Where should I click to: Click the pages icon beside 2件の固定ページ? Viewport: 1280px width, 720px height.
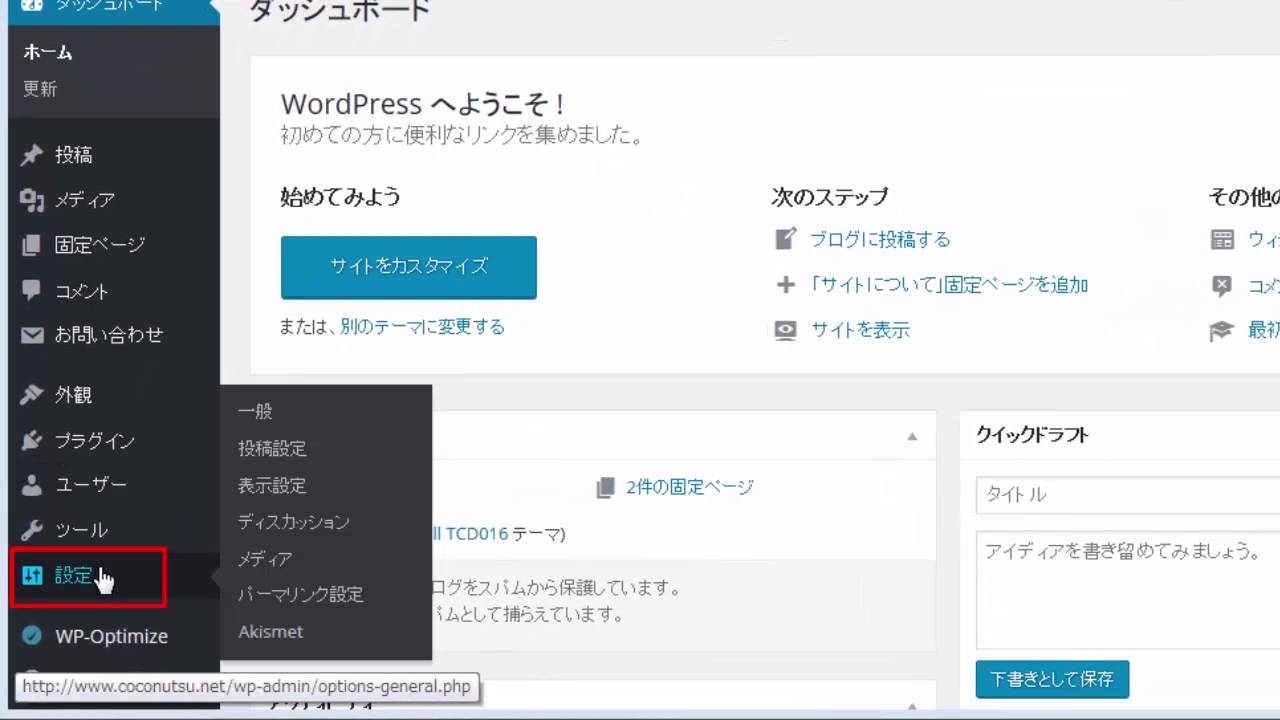(605, 488)
